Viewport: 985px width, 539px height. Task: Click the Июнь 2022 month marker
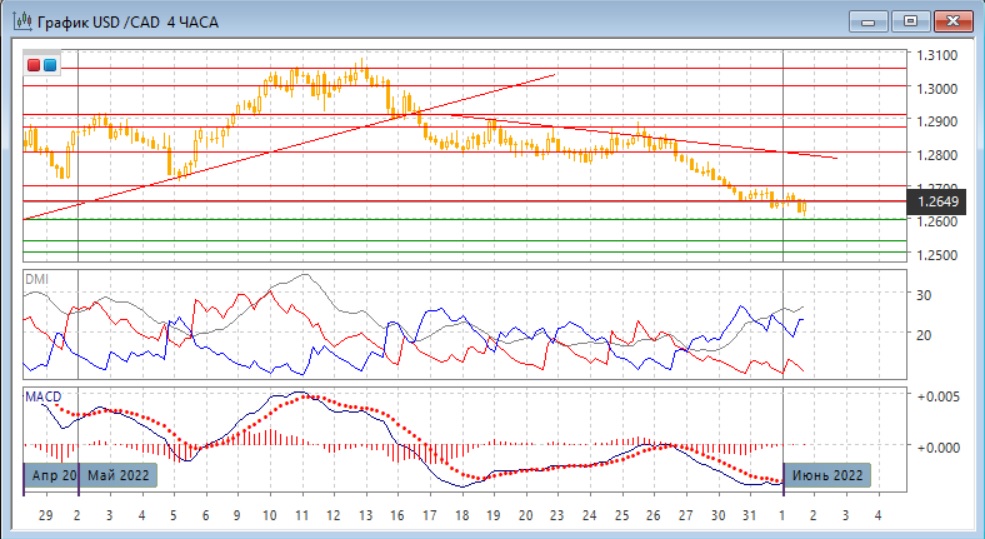coord(826,475)
